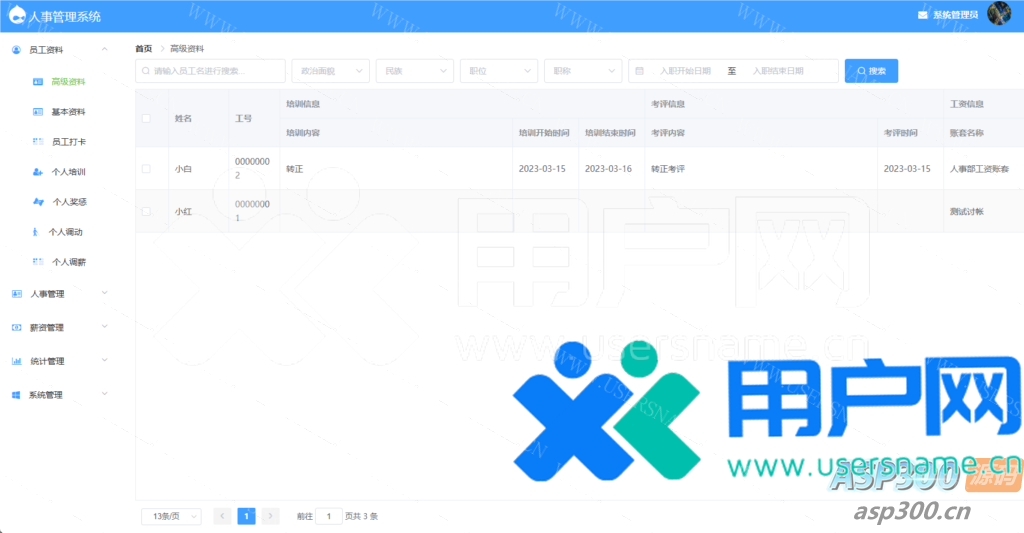Expand the 薪资管理 sidebar menu
The width and height of the screenshot is (1024, 533).
(x=58, y=328)
